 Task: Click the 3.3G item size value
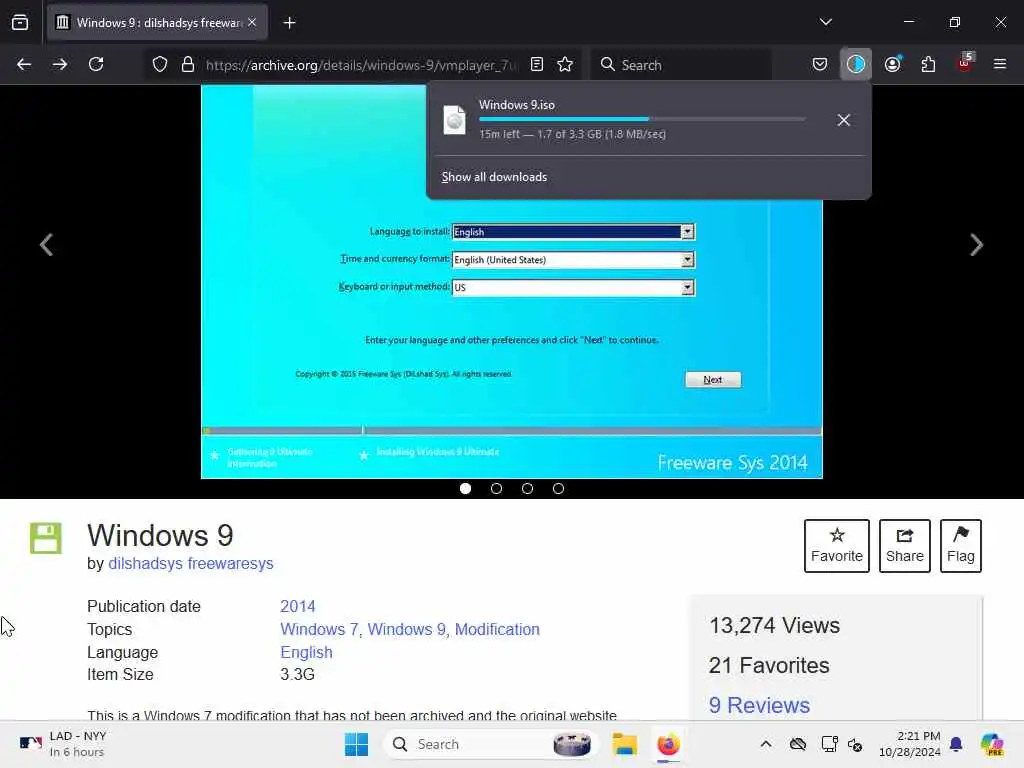click(x=297, y=674)
